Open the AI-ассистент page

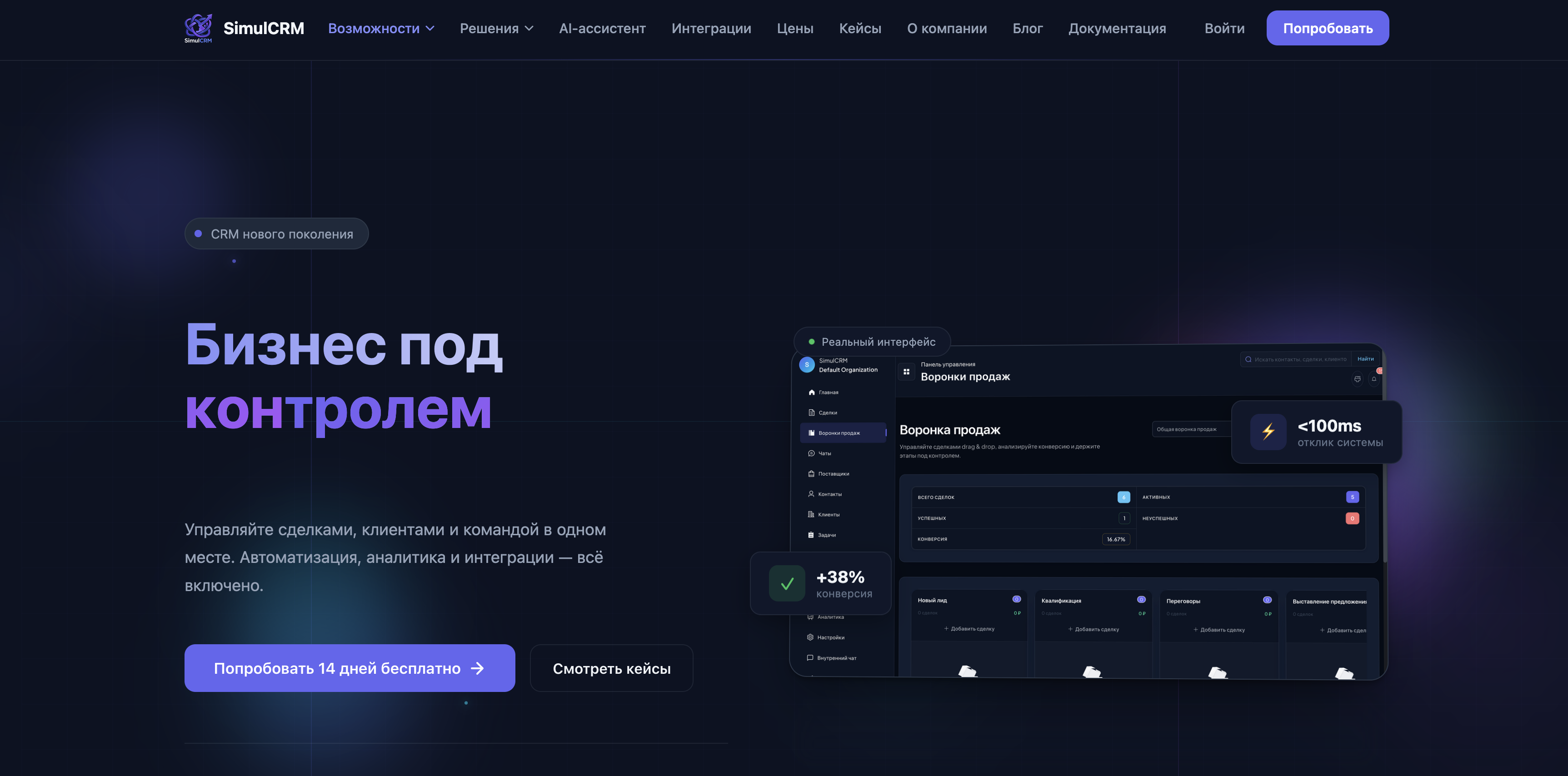click(602, 28)
